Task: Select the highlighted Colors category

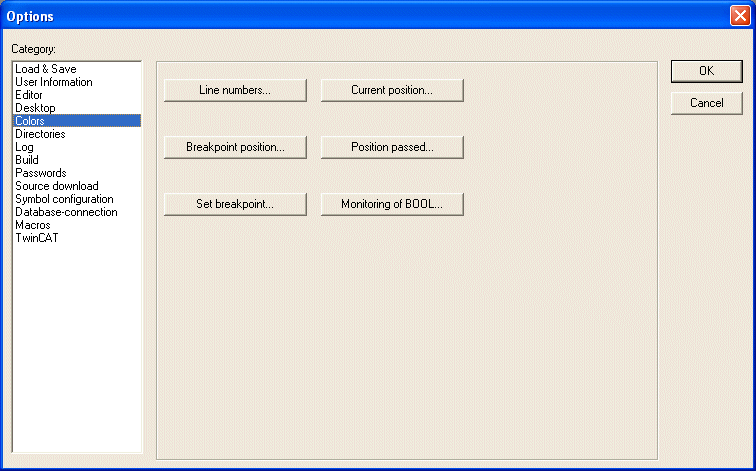Action: [x=77, y=121]
